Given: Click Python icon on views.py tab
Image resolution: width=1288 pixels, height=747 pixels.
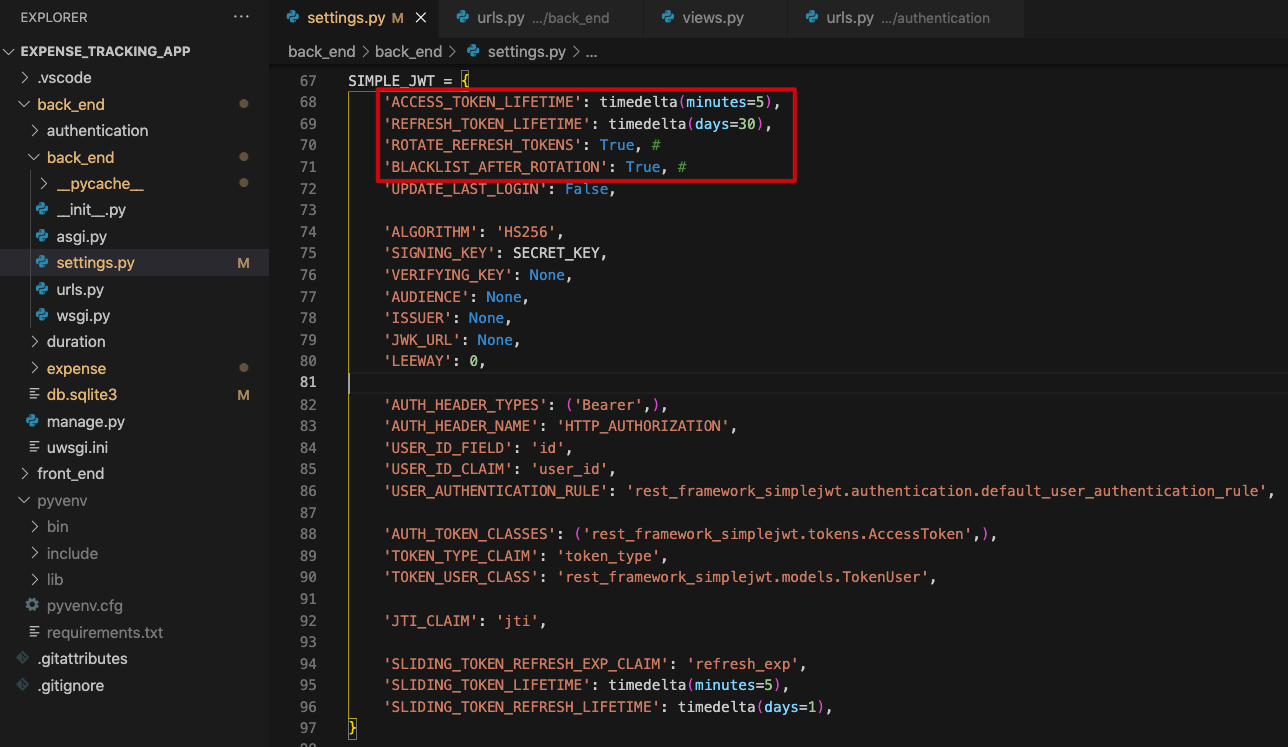Looking at the screenshot, I should click(x=668, y=18).
